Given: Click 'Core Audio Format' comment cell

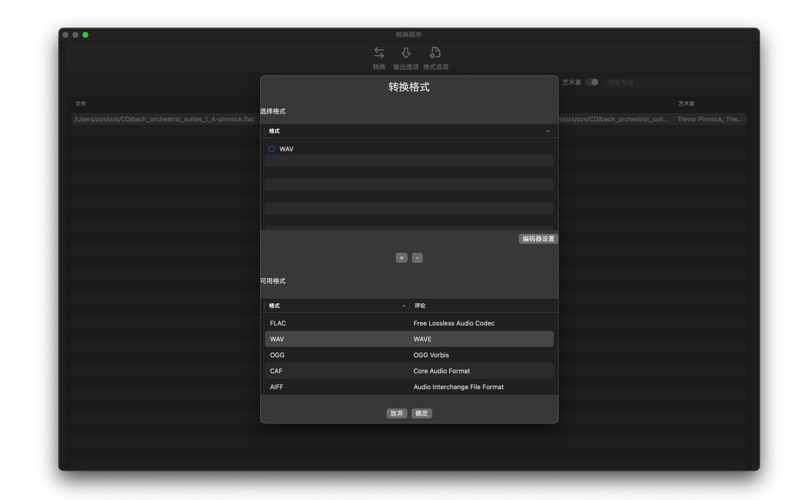Looking at the screenshot, I should (x=441, y=371).
